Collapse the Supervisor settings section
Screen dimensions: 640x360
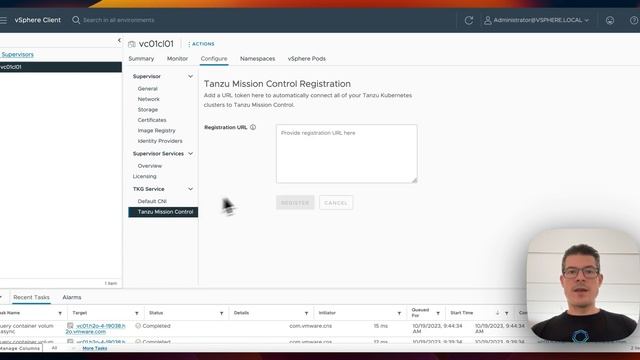190,76
